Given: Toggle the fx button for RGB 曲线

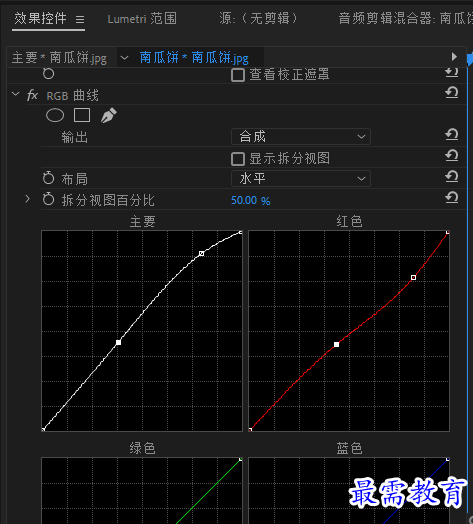Looking at the screenshot, I should pos(32,95).
